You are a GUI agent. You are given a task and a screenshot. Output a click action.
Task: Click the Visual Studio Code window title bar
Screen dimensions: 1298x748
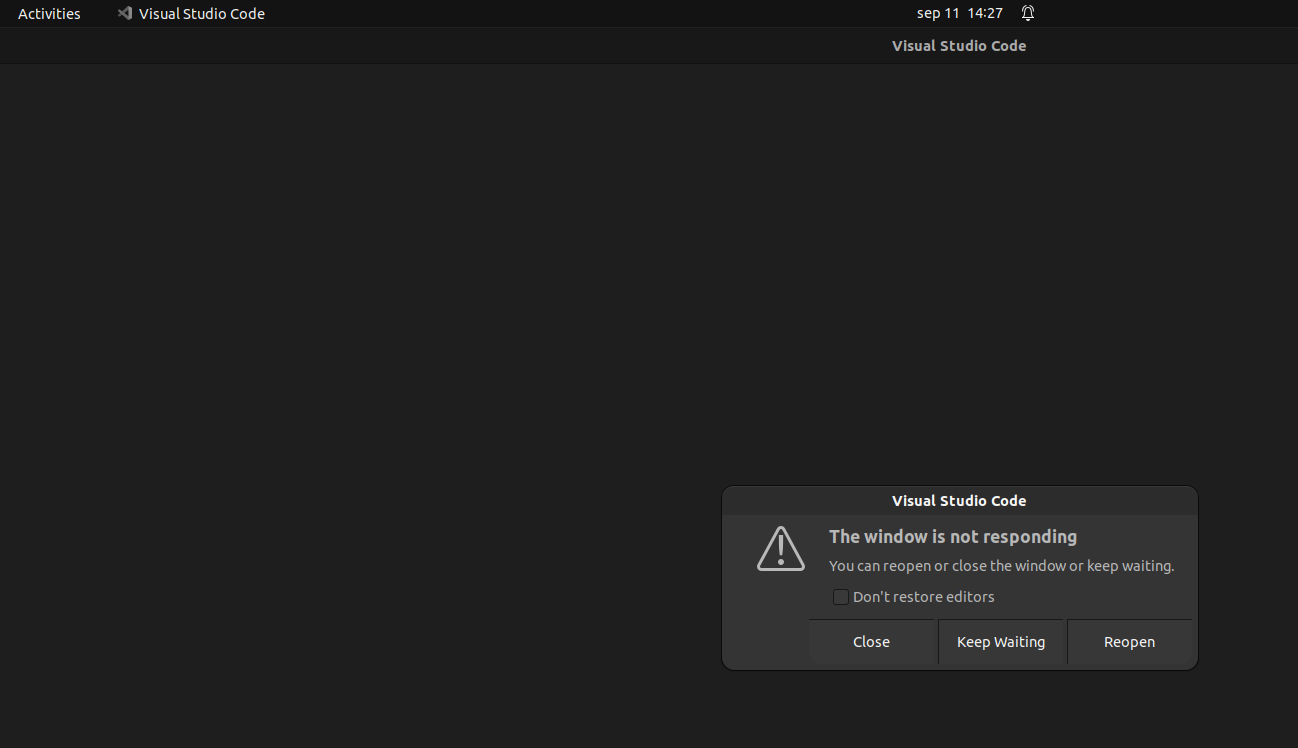pyautogui.click(x=958, y=45)
